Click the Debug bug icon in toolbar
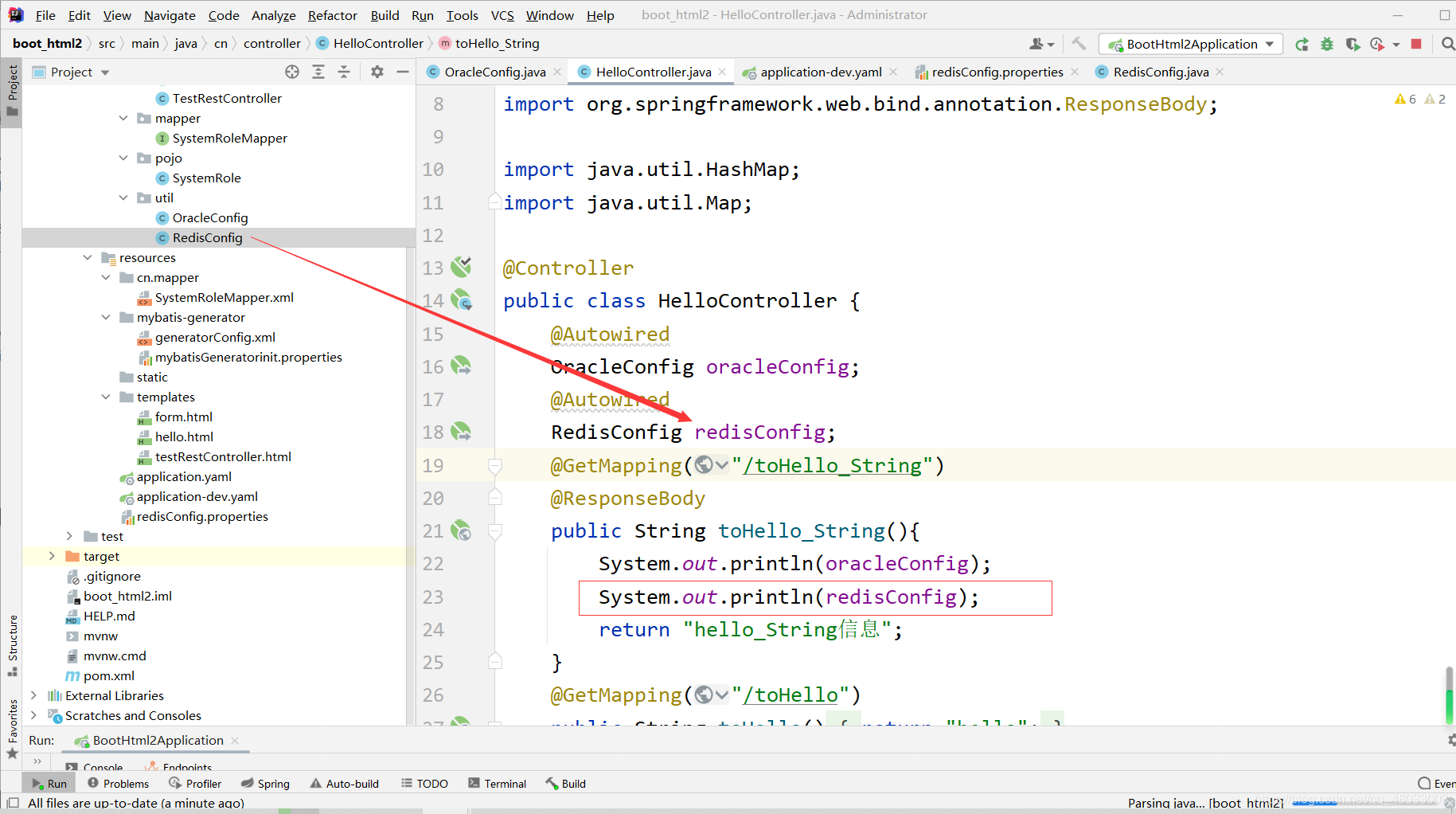The image size is (1456, 814). 1327,45
